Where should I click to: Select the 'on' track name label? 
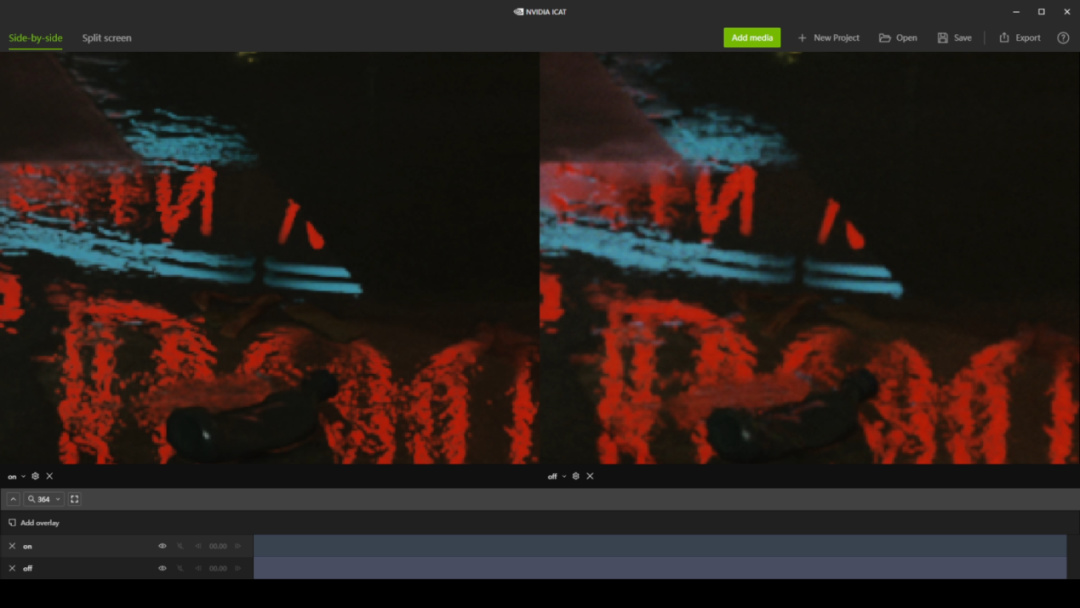pyautogui.click(x=28, y=546)
